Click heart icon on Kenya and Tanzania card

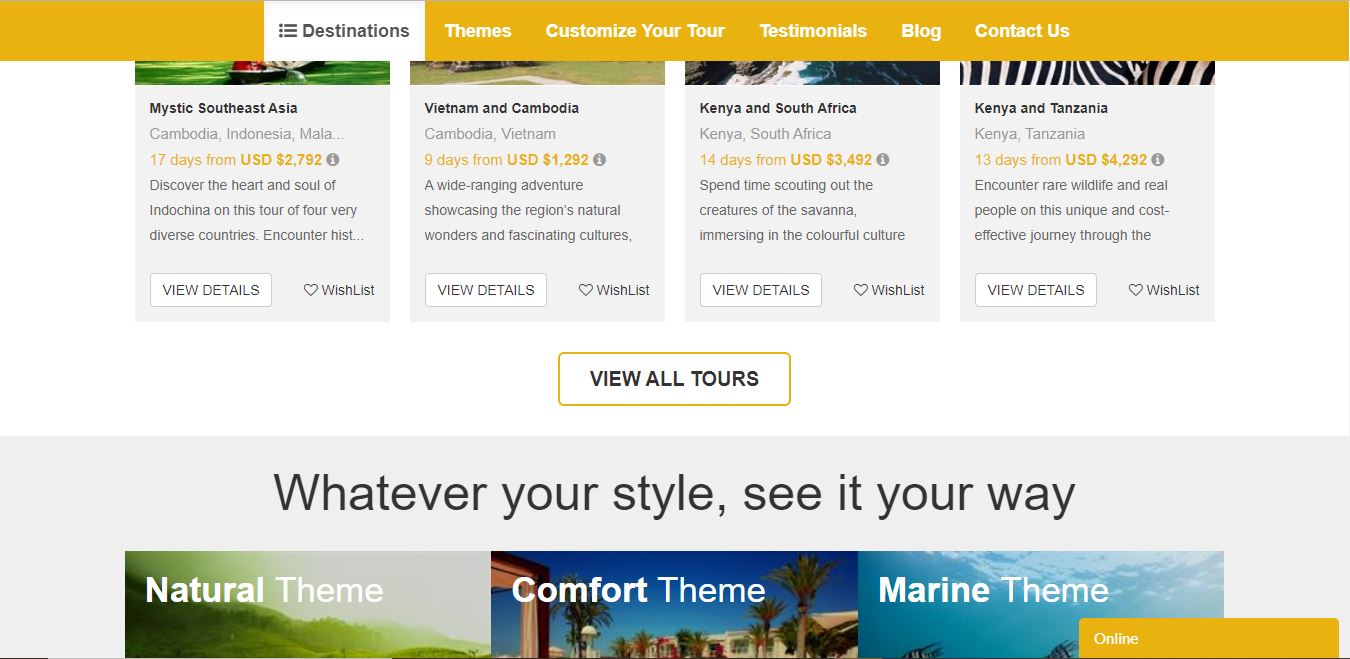pos(1136,290)
